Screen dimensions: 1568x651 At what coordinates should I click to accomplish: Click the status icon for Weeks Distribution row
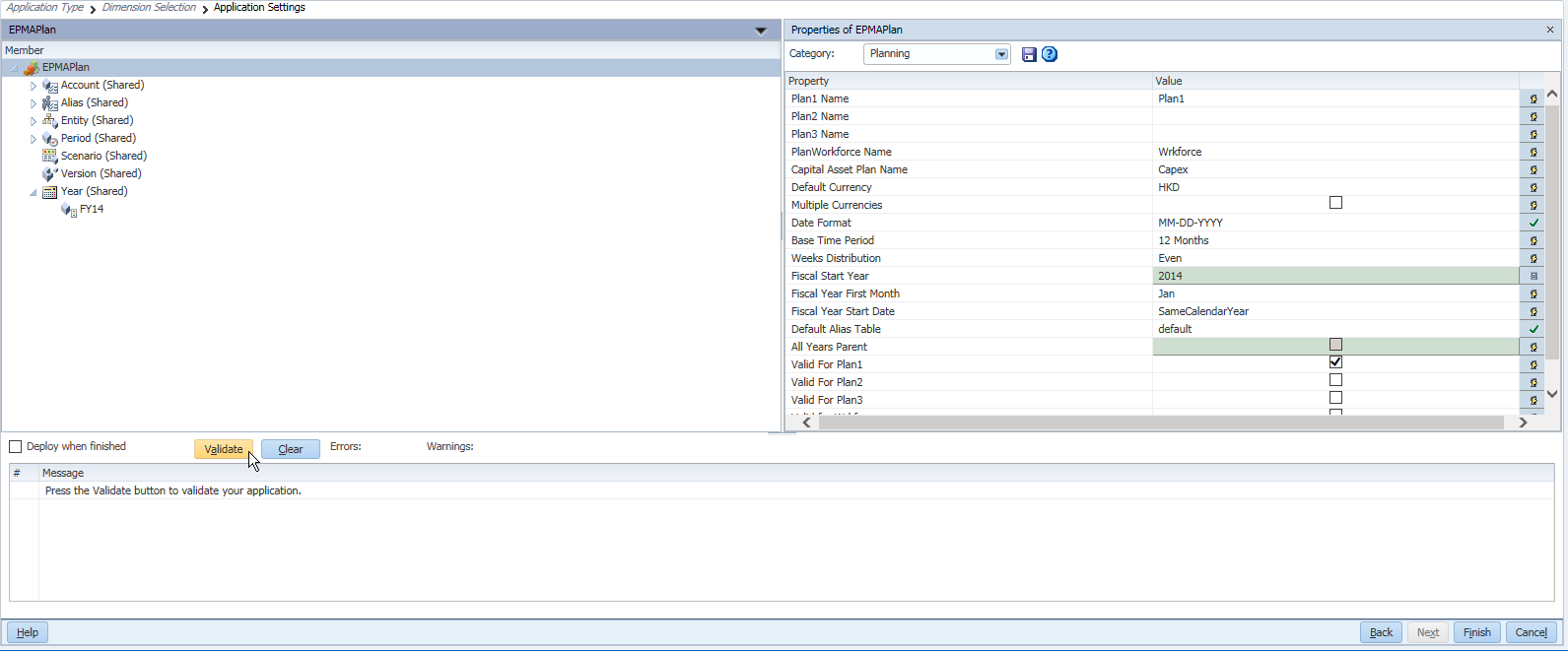coord(1534,259)
